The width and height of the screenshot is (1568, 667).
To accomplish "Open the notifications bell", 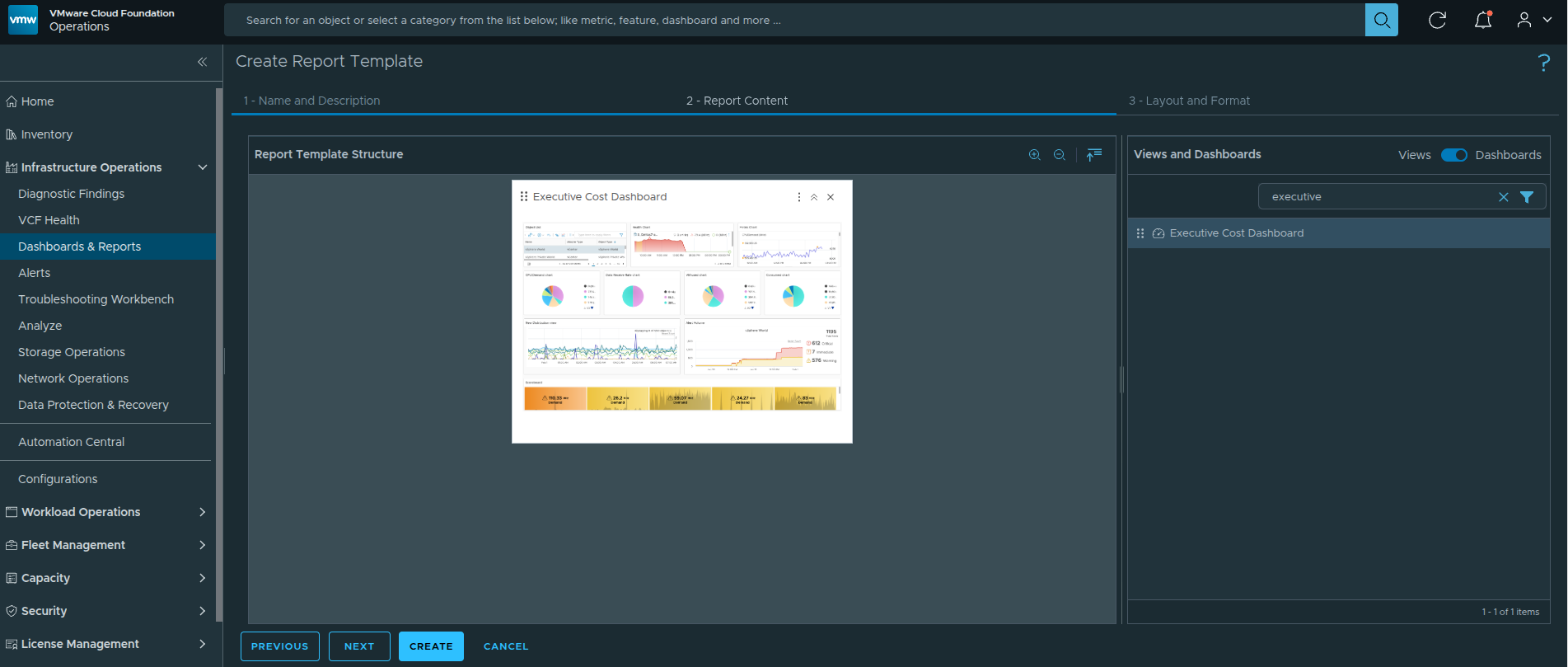I will pyautogui.click(x=1482, y=20).
